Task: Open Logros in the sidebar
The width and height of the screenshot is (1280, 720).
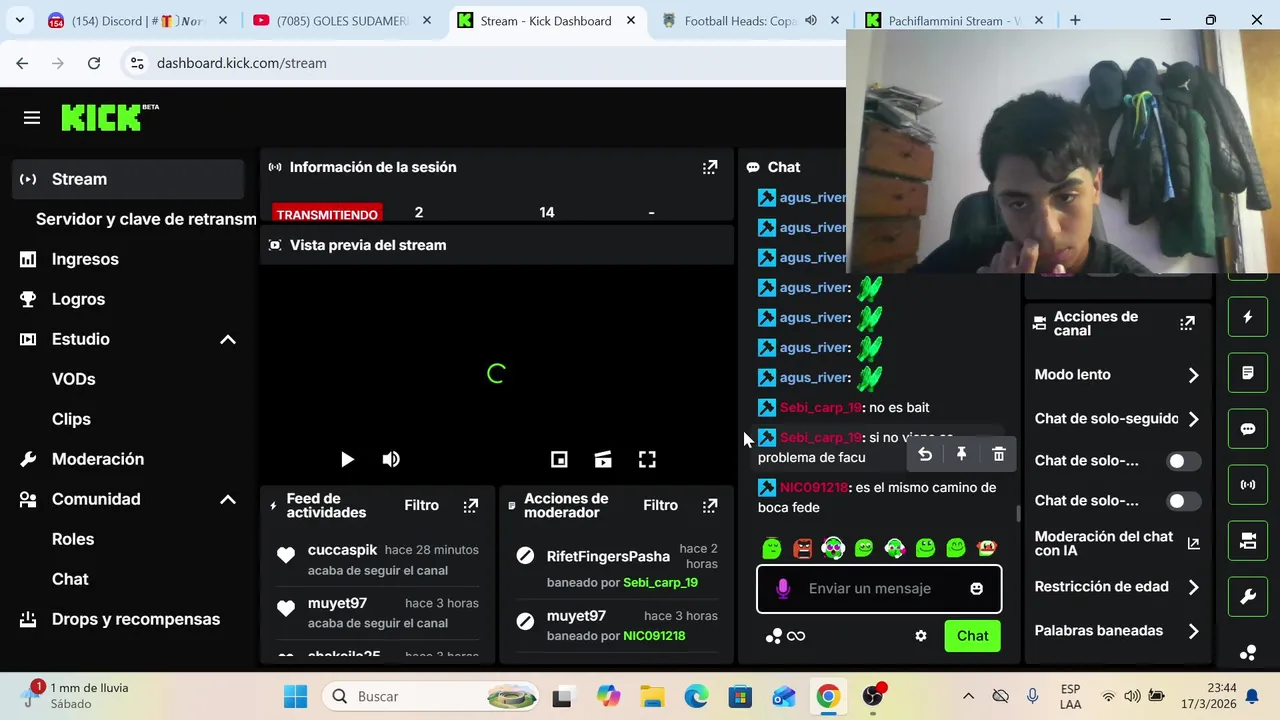Action: [78, 299]
